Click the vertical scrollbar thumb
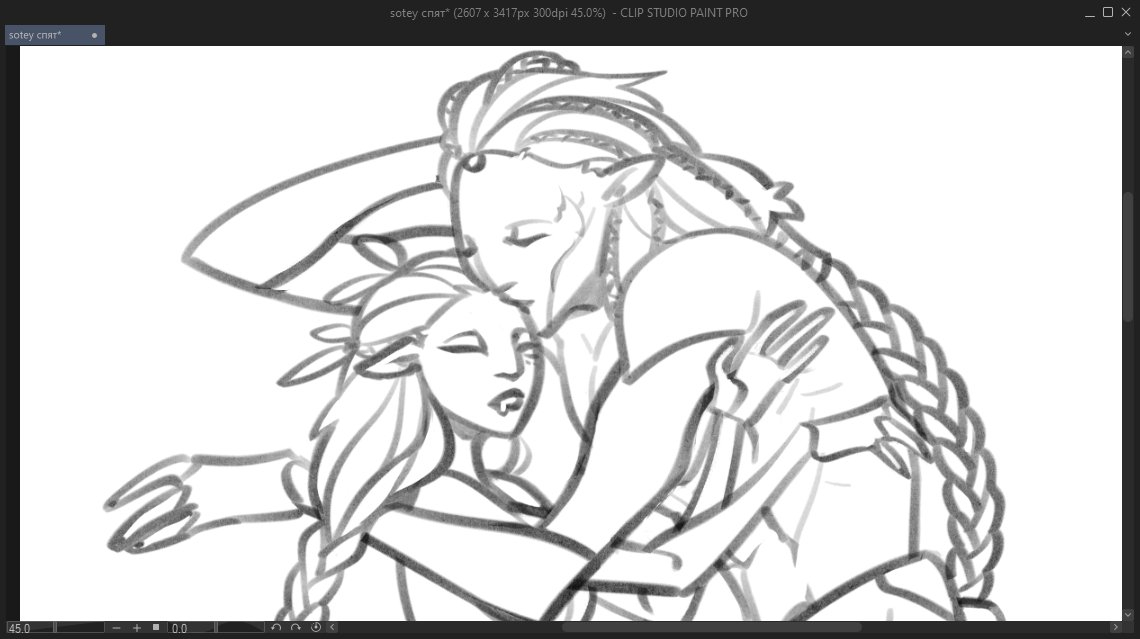This screenshot has width=1140, height=639. pyautogui.click(x=1129, y=256)
